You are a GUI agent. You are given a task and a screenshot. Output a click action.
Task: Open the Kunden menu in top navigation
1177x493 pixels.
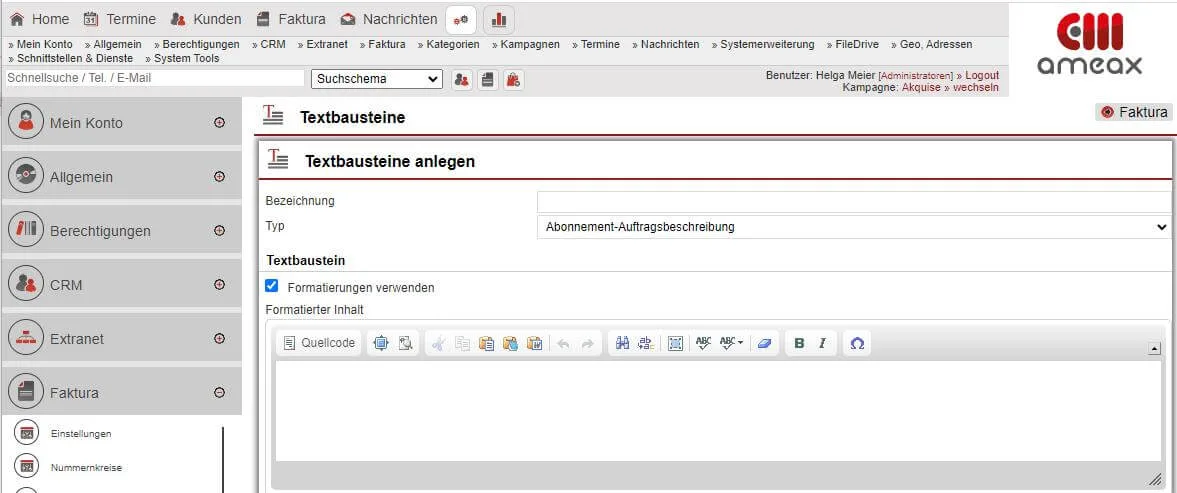pos(205,19)
